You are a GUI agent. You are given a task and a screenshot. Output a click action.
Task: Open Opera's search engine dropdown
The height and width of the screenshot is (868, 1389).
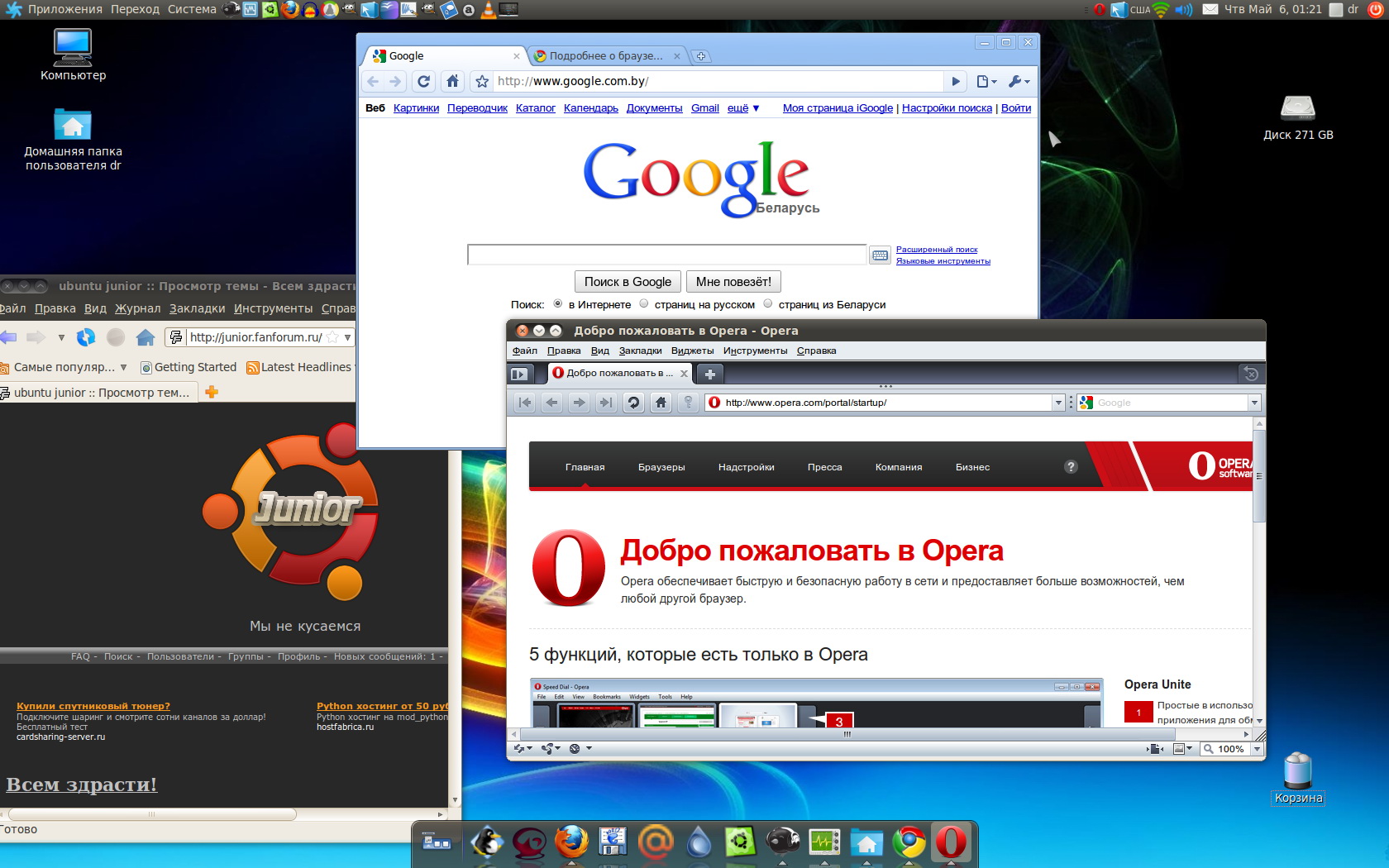(x=1254, y=403)
